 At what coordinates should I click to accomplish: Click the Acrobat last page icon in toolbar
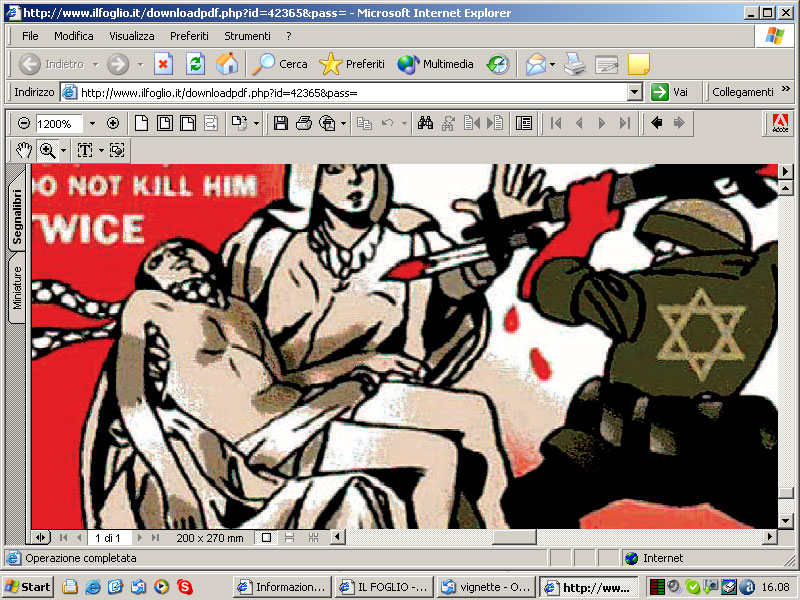point(624,123)
